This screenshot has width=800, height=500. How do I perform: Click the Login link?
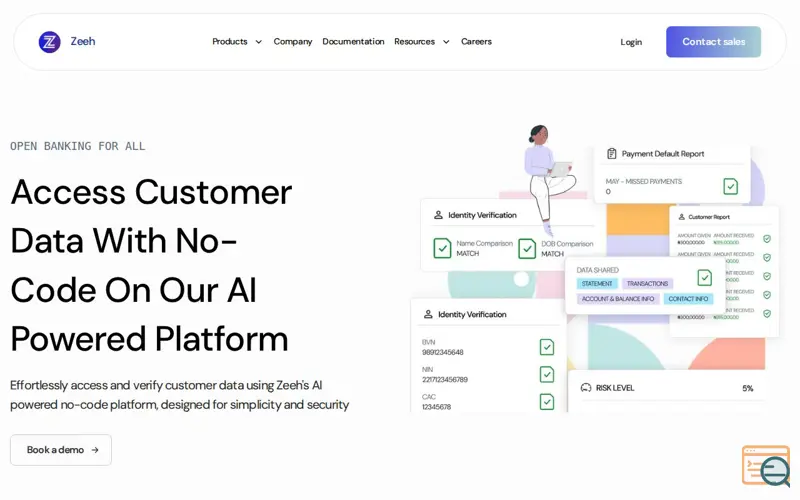pyautogui.click(x=631, y=42)
